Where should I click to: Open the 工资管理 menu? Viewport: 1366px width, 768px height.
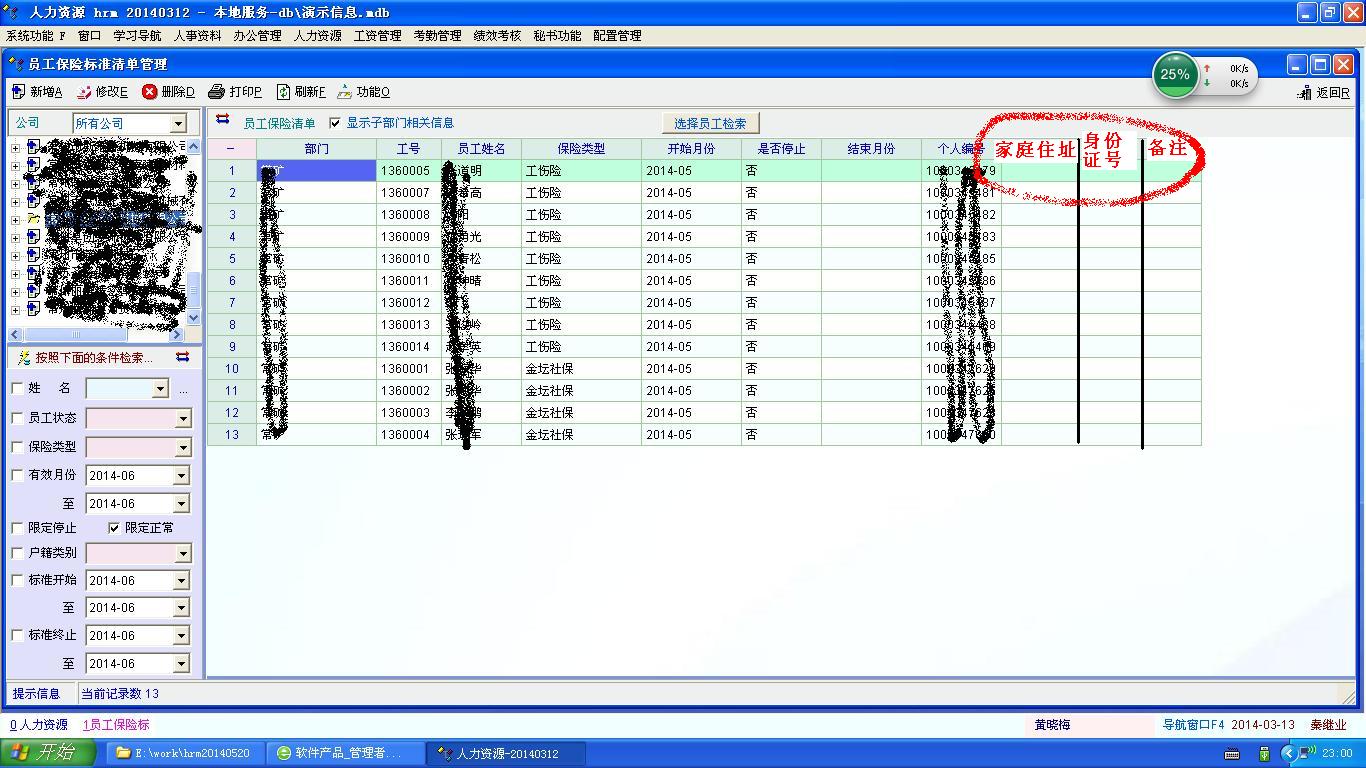[x=377, y=35]
